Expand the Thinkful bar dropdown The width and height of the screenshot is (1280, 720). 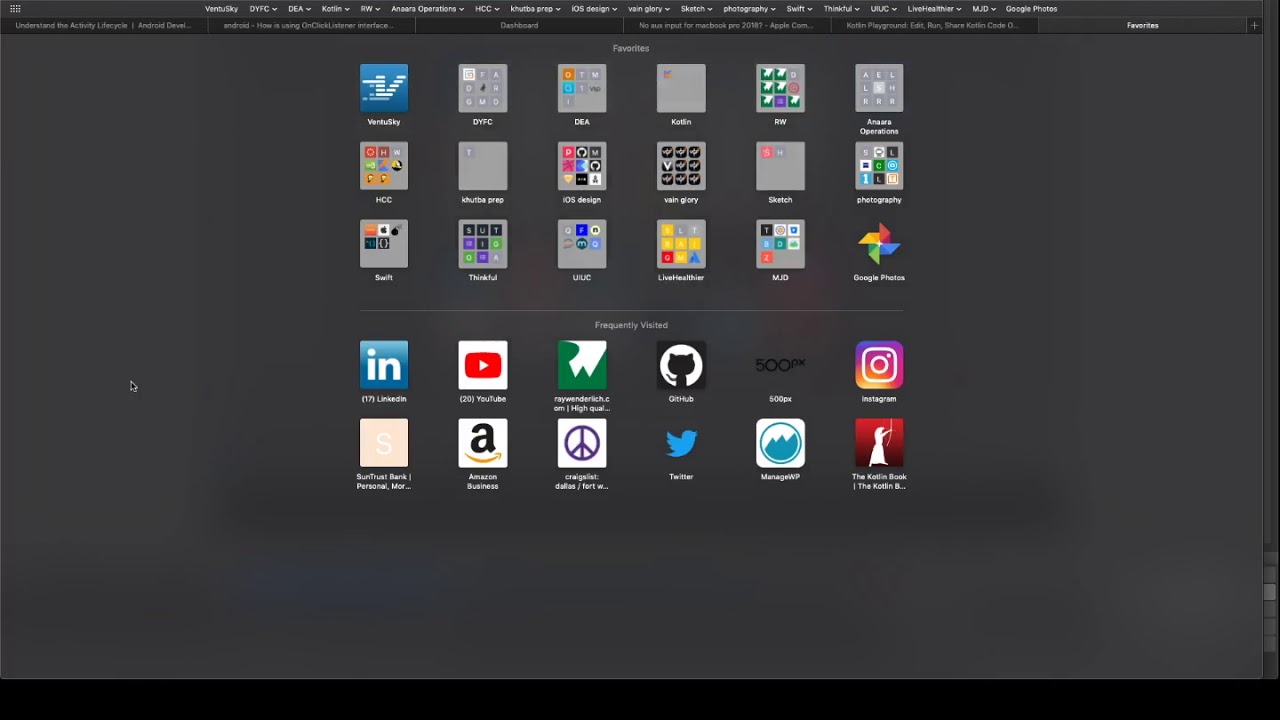[x=841, y=9]
